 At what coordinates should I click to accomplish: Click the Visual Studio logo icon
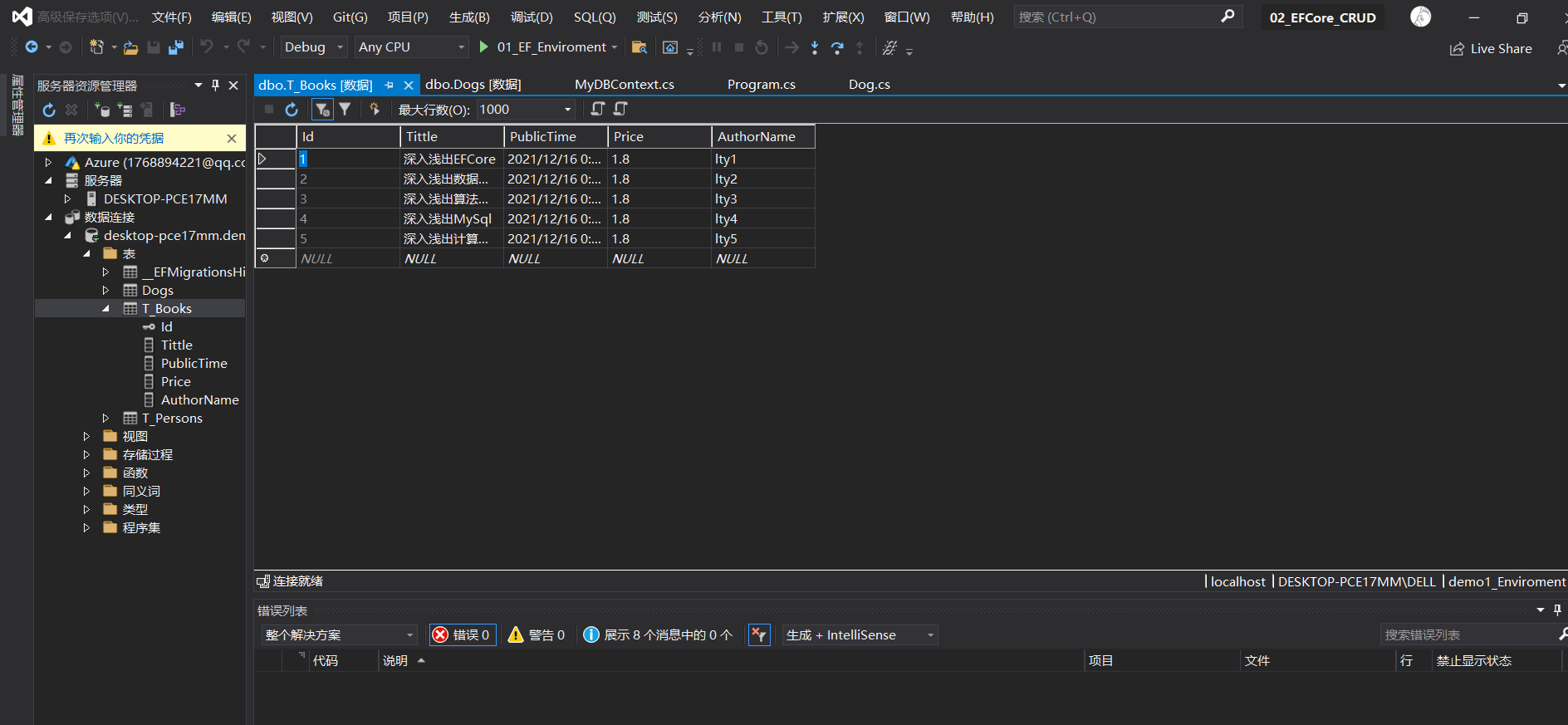pos(22,17)
